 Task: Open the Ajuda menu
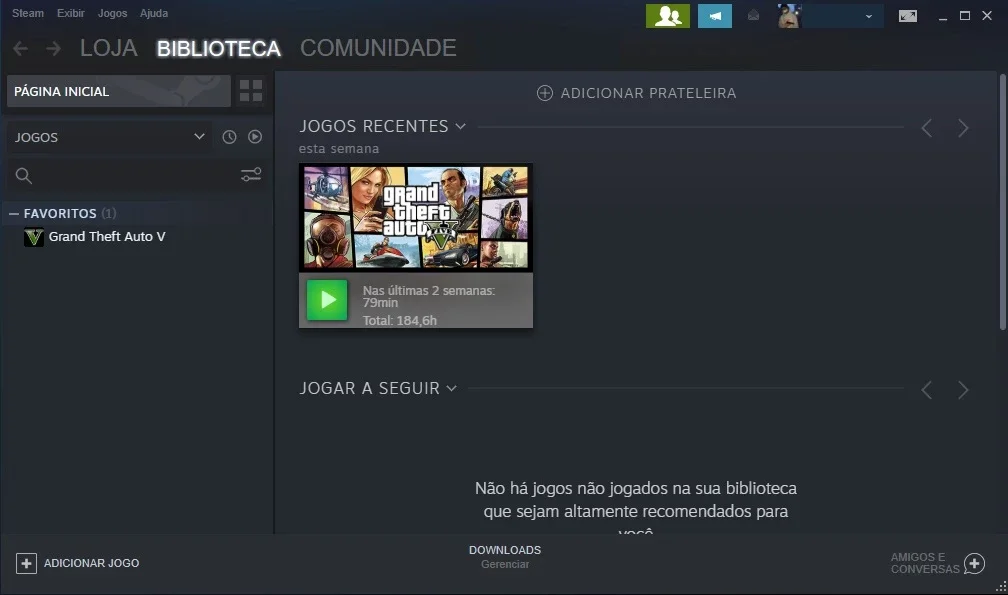tap(154, 13)
